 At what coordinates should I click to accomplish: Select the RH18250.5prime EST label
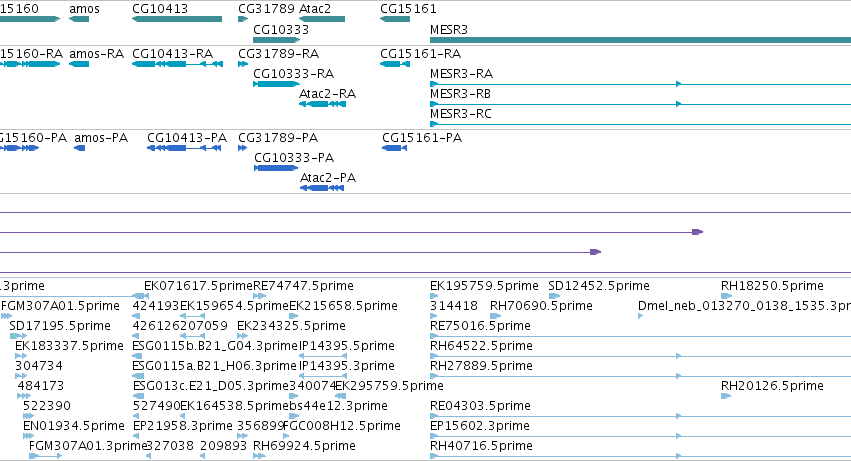pyautogui.click(x=772, y=286)
